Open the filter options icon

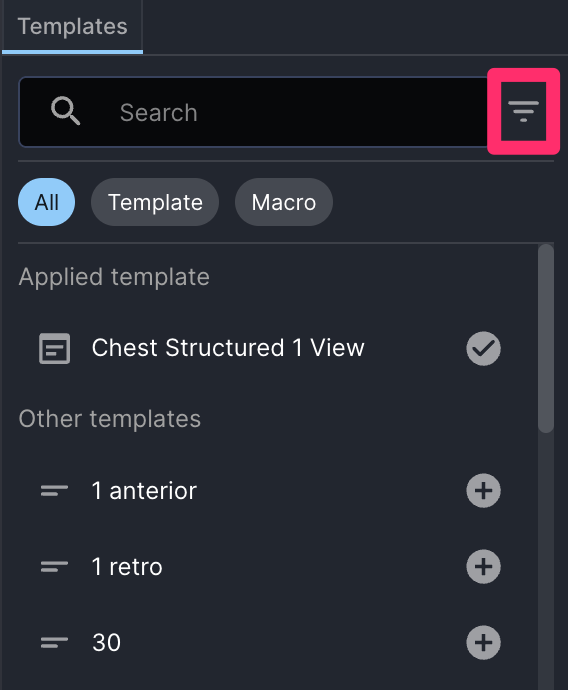[x=523, y=111]
